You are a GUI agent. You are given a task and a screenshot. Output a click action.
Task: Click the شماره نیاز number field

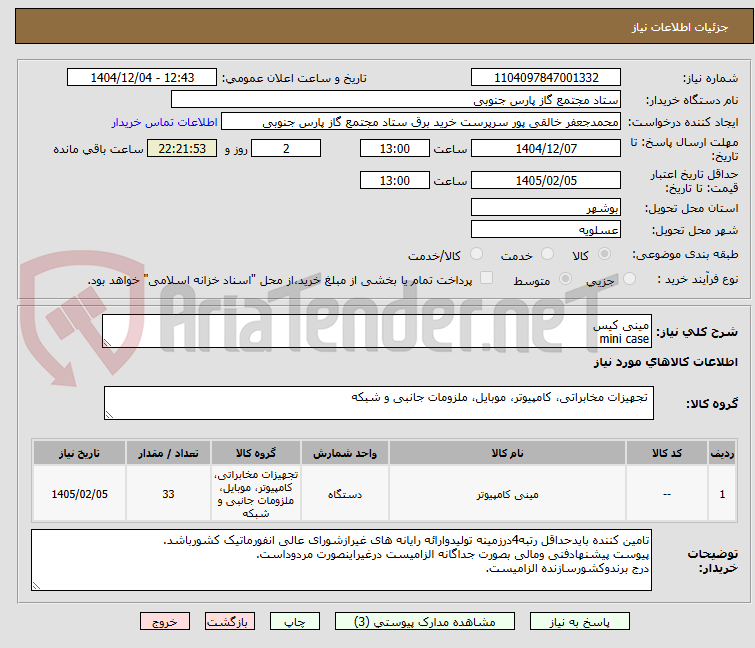pyautogui.click(x=546, y=78)
